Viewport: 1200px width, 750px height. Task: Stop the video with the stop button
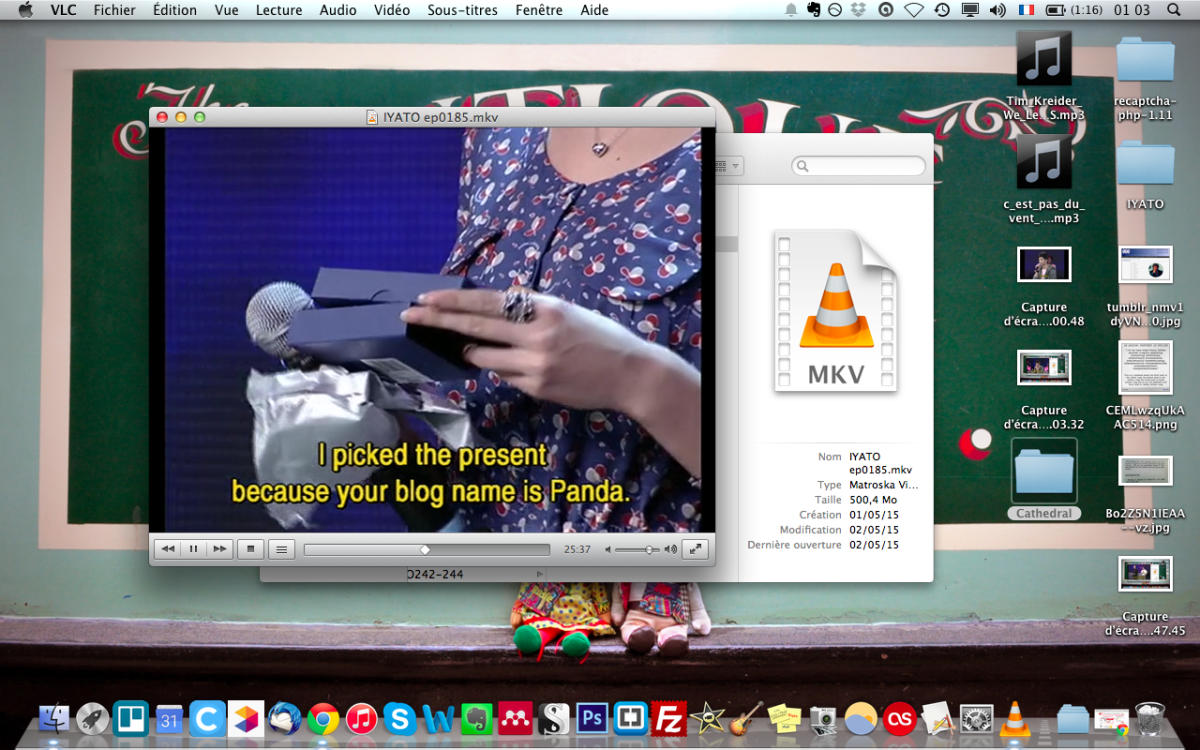tap(251, 549)
